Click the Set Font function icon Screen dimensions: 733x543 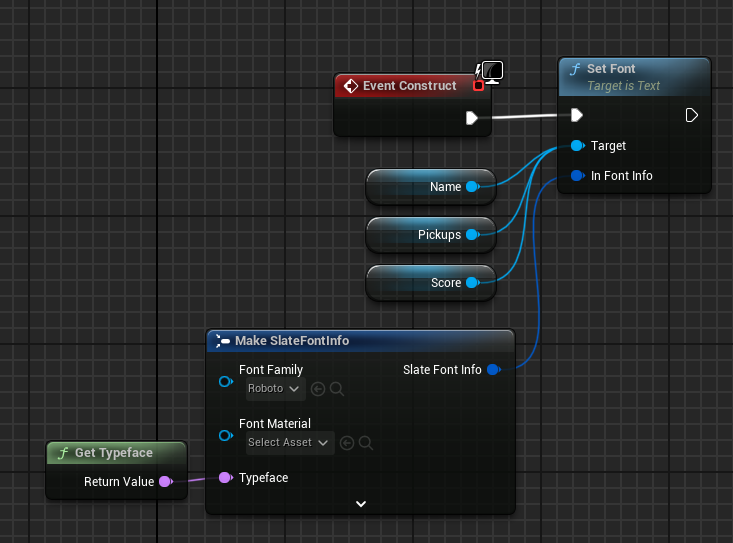tap(575, 70)
